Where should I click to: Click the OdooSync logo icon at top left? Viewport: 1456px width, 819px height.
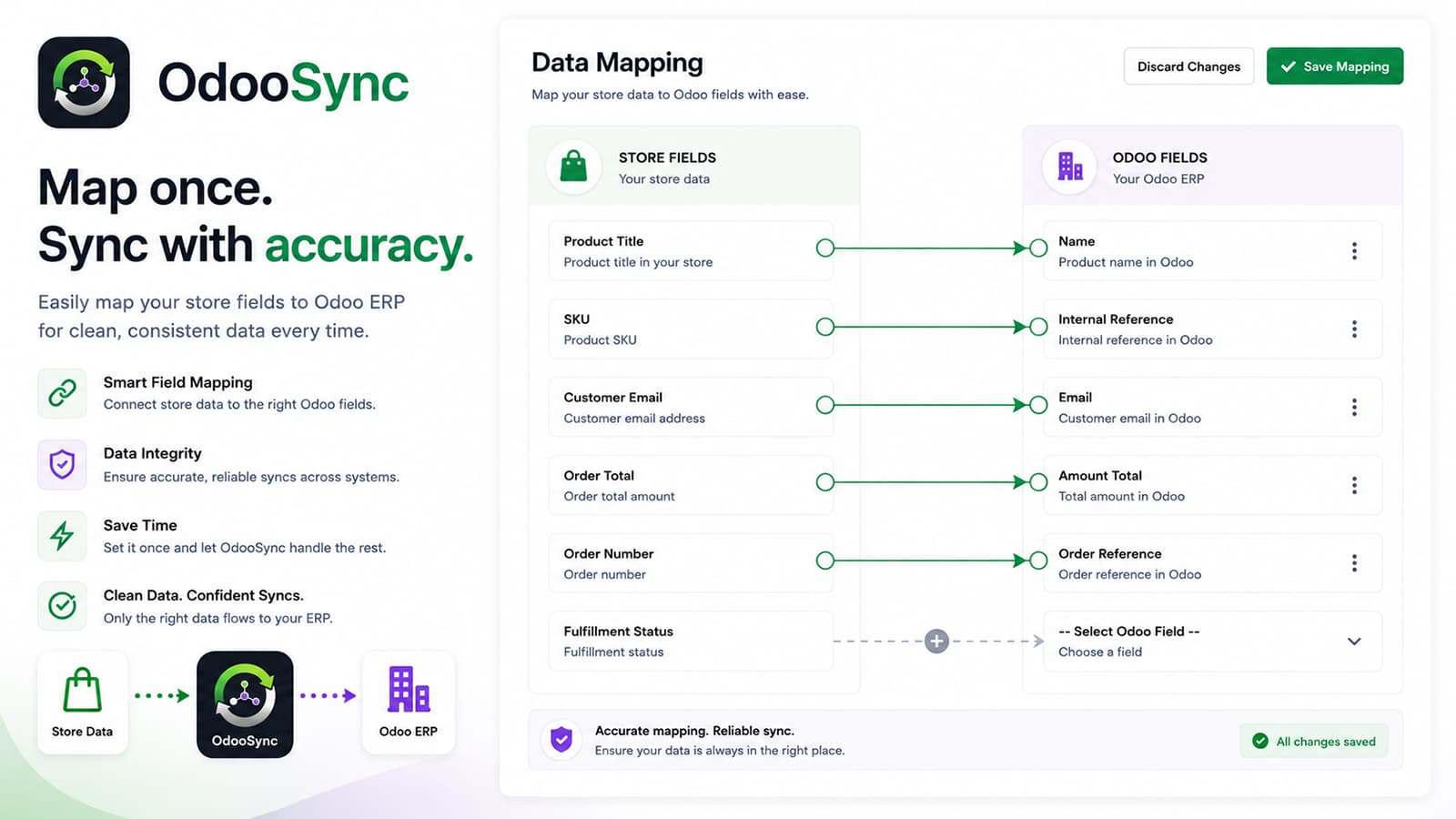(84, 82)
